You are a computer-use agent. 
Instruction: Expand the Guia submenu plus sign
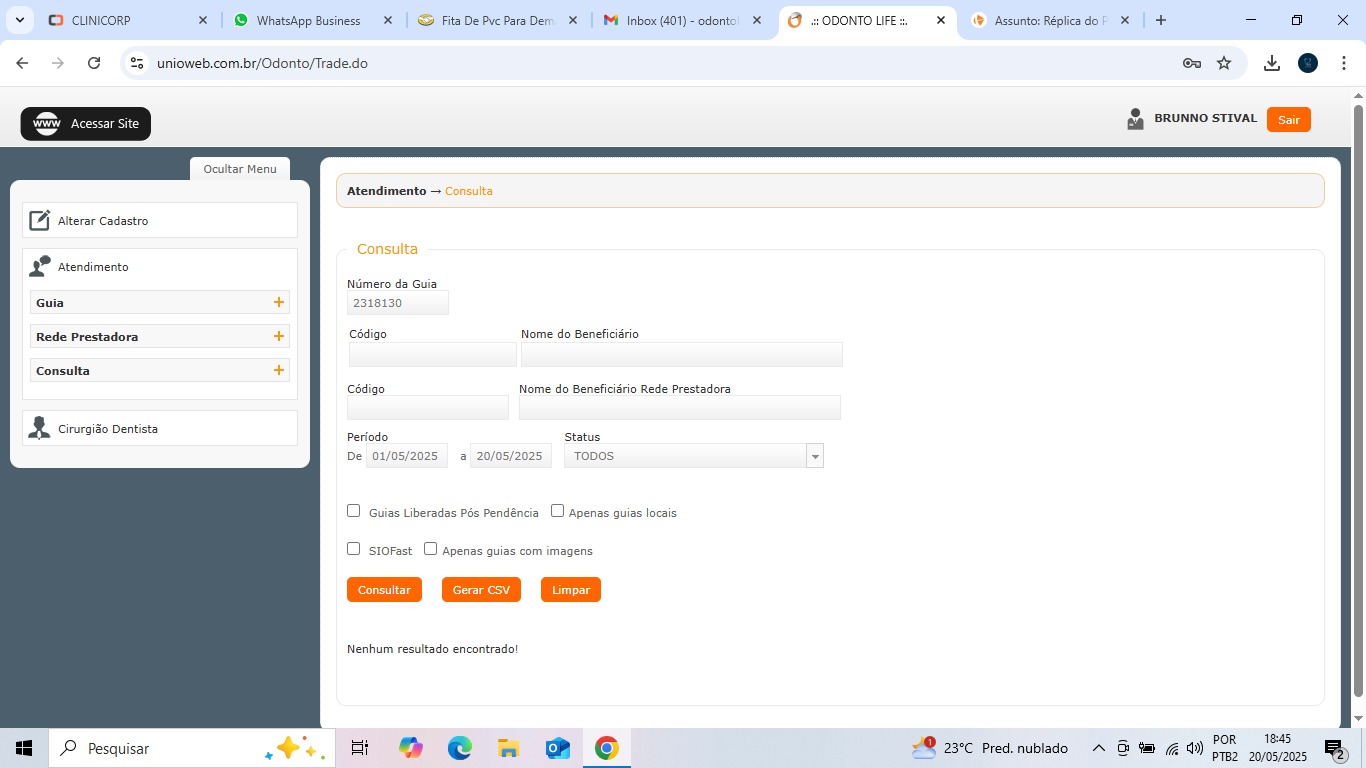coord(279,302)
